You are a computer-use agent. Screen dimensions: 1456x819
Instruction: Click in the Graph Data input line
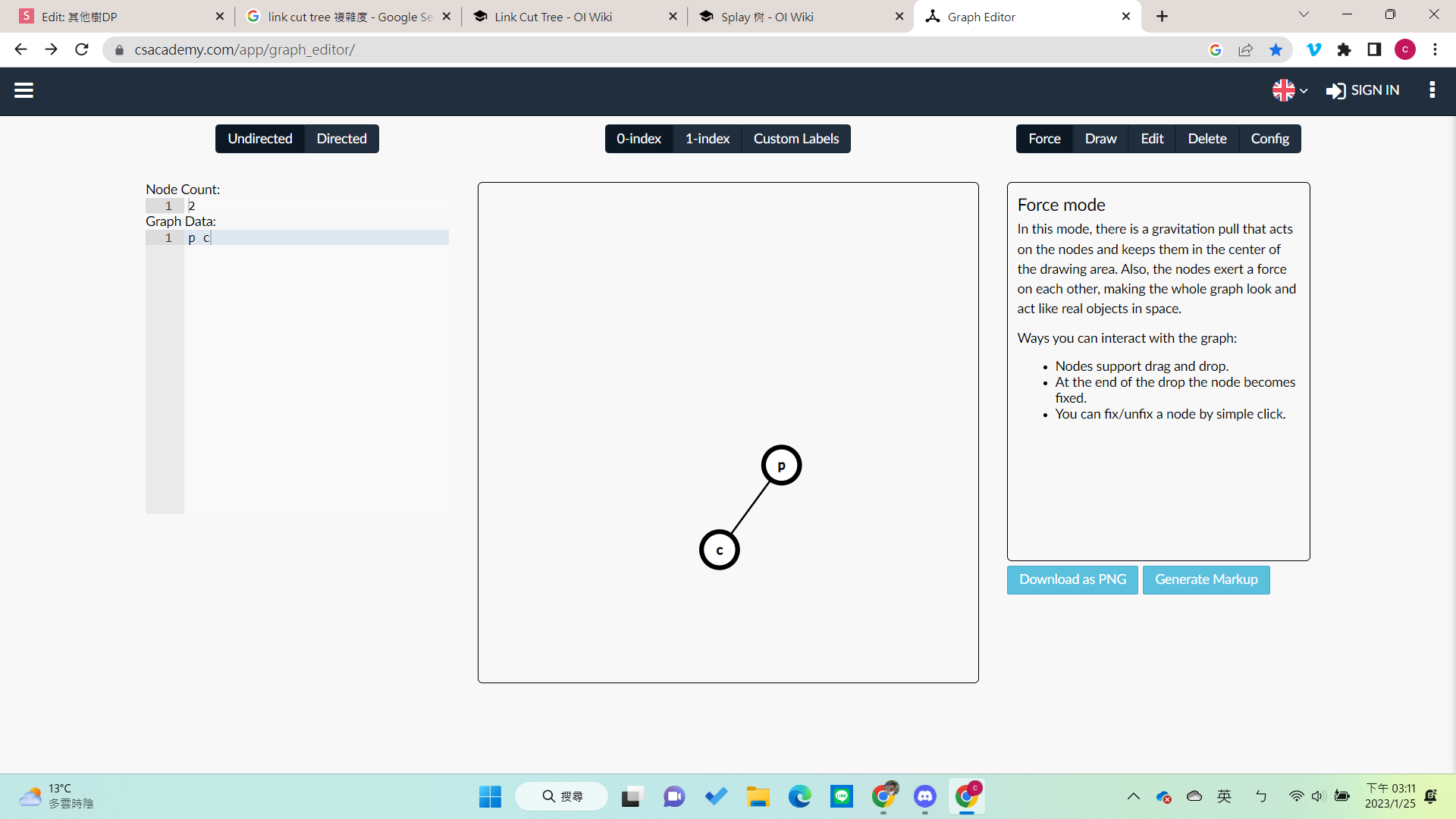[318, 238]
